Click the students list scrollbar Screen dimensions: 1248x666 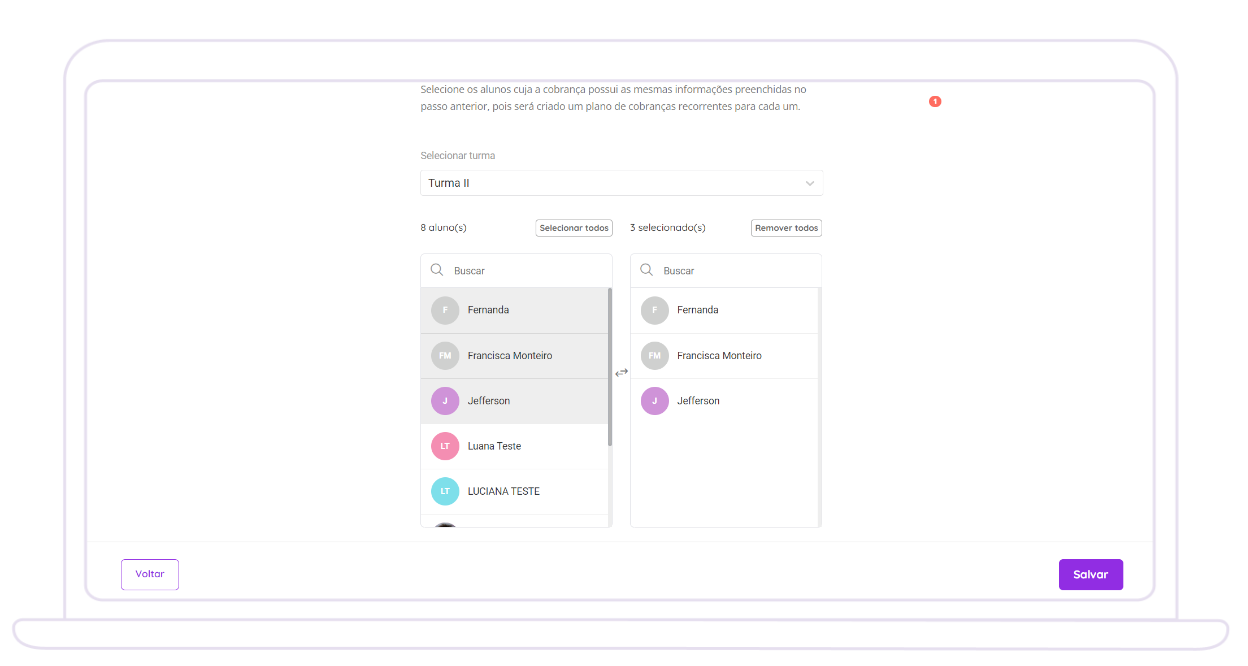pos(610,367)
